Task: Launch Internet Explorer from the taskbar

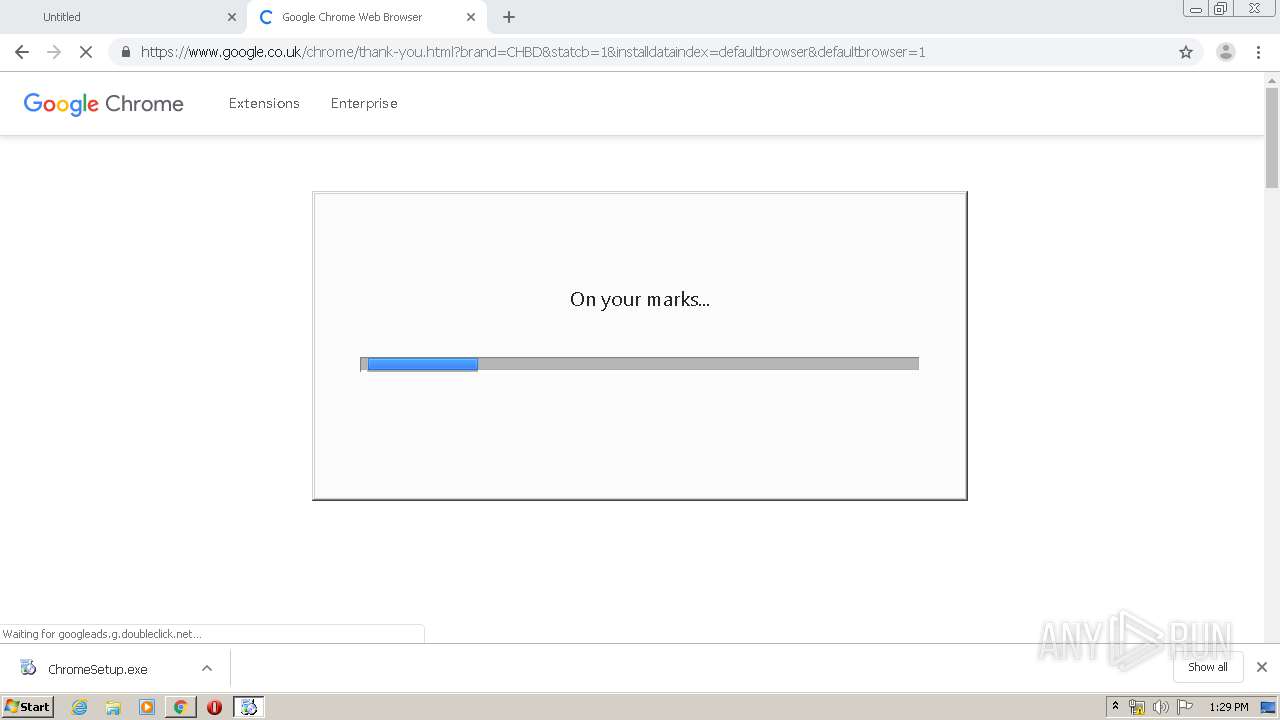Action: (x=80, y=707)
